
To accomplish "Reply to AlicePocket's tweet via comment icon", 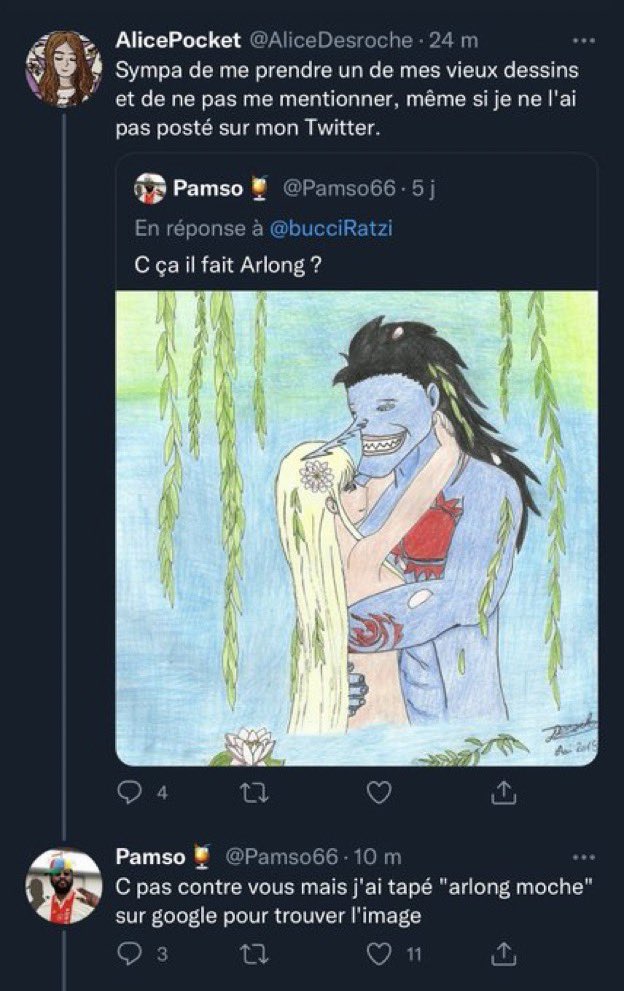I will [130, 792].
